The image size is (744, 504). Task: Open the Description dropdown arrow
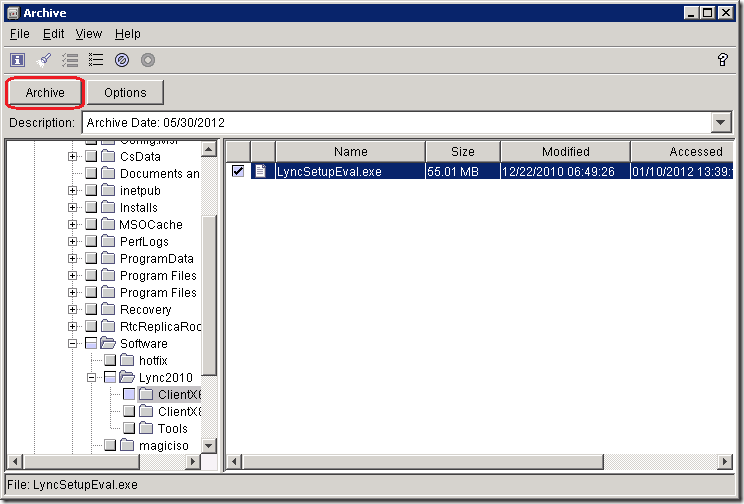(722, 122)
